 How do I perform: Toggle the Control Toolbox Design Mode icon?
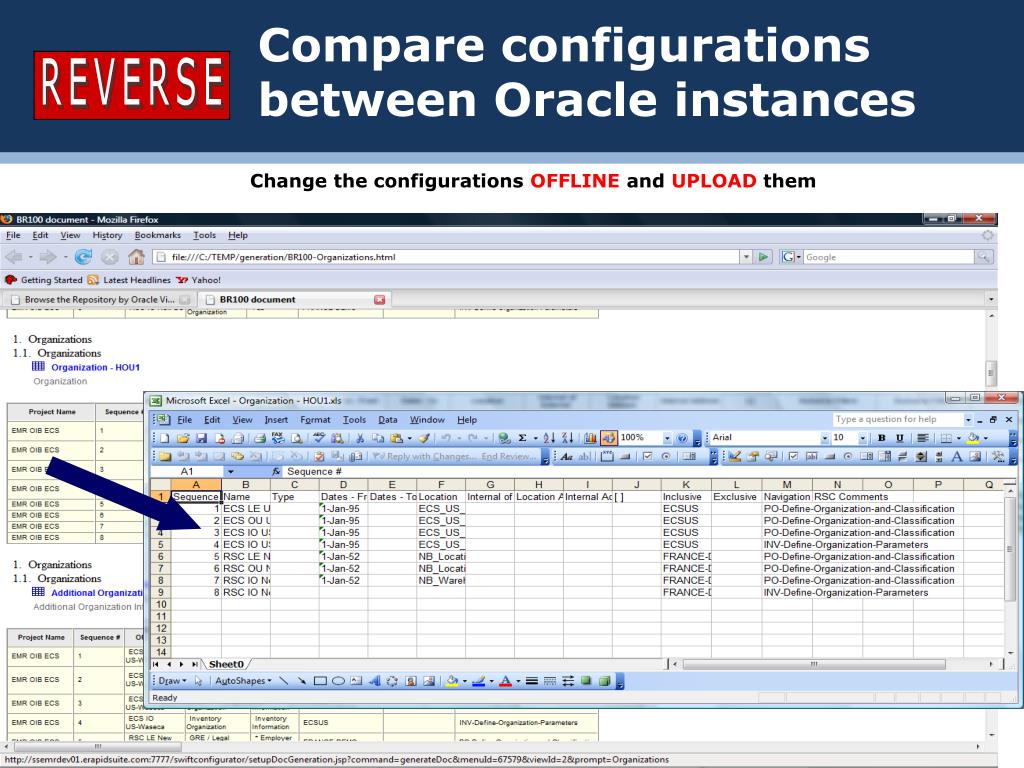734,456
